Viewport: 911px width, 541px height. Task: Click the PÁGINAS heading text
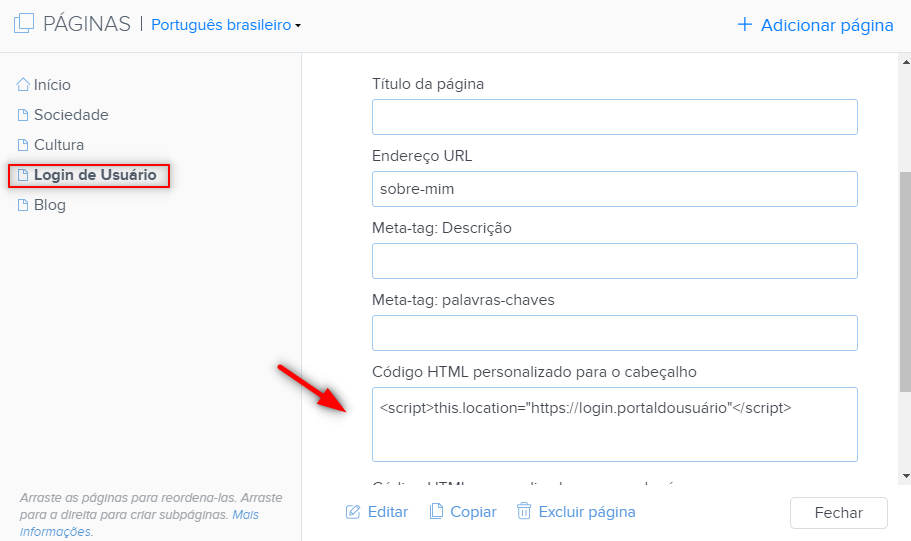[x=87, y=24]
